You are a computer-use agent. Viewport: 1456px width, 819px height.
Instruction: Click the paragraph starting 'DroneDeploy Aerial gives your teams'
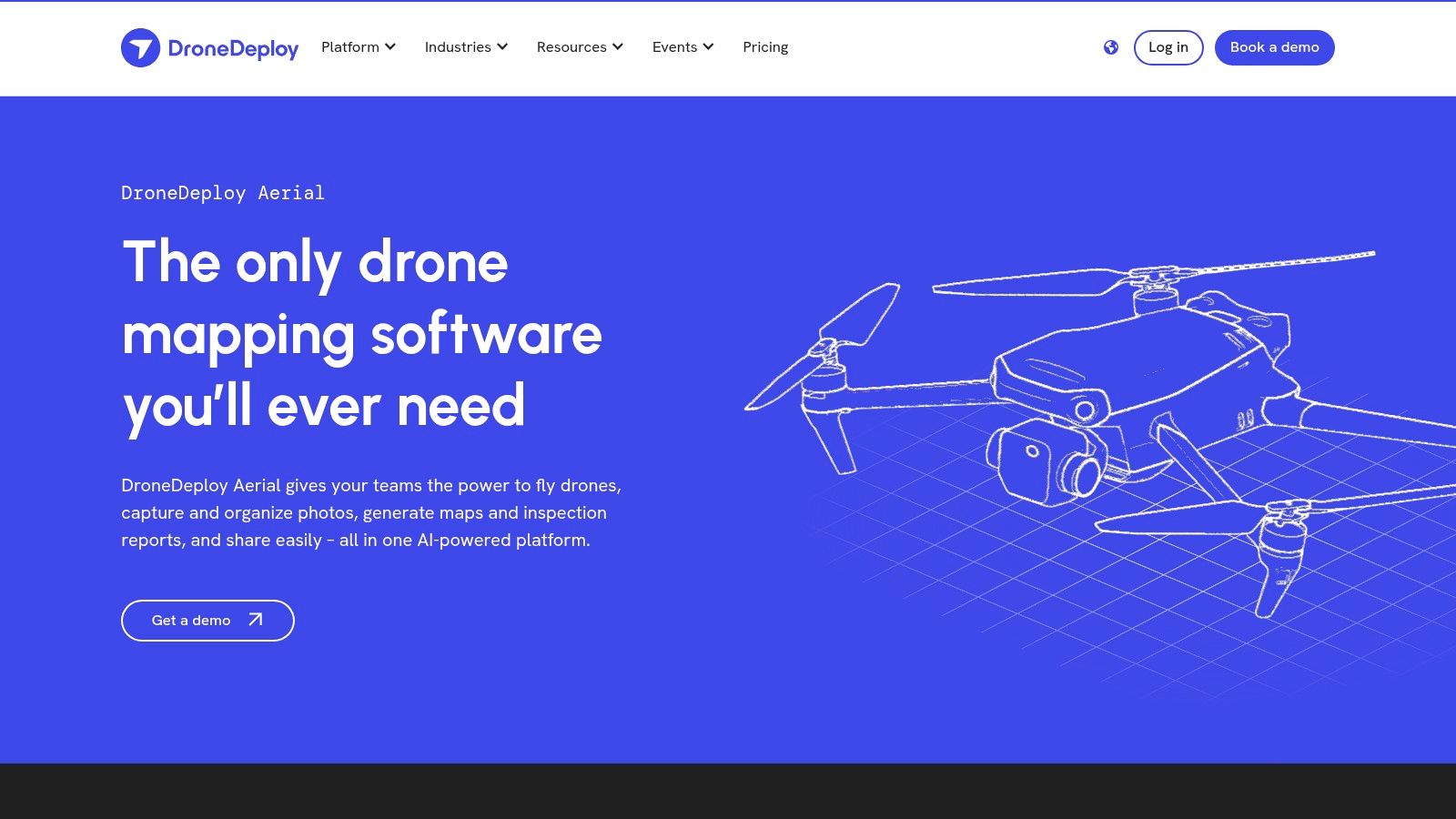pyautogui.click(x=371, y=512)
